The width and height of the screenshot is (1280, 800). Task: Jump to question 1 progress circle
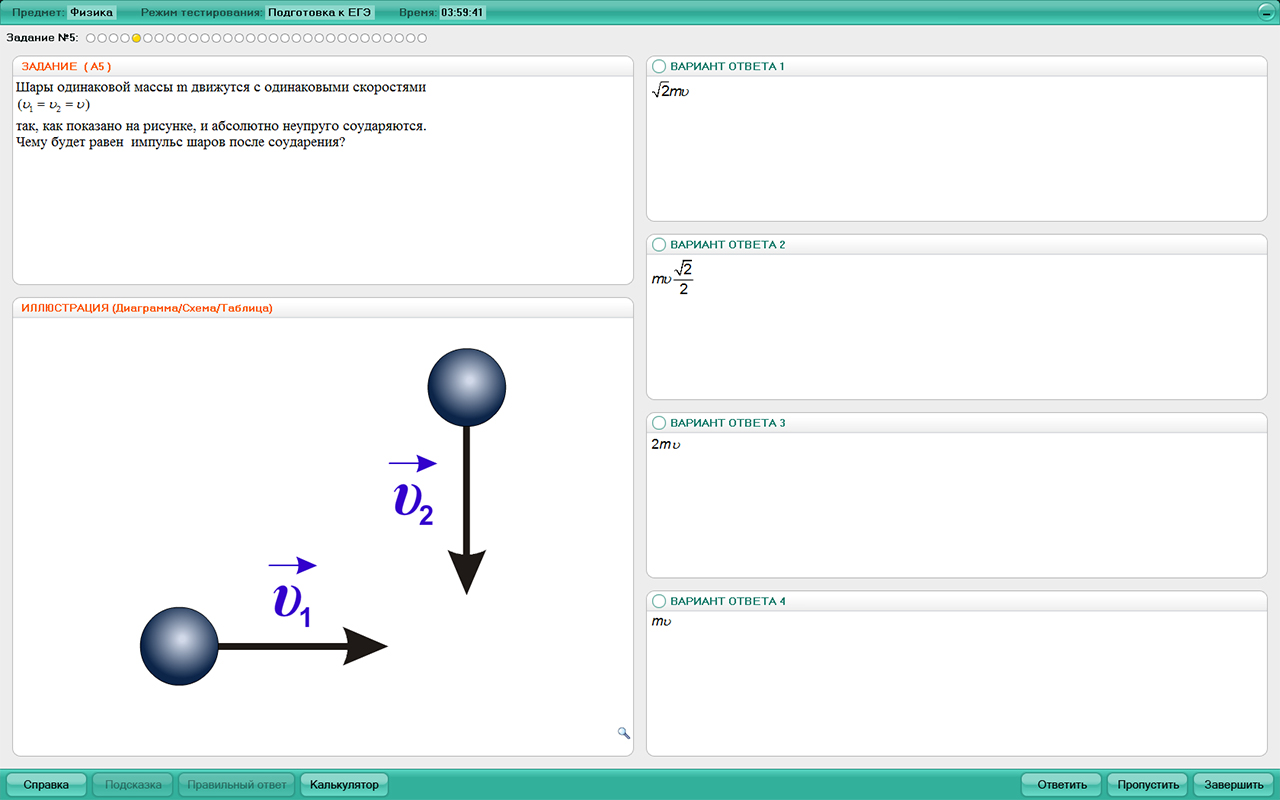point(90,38)
